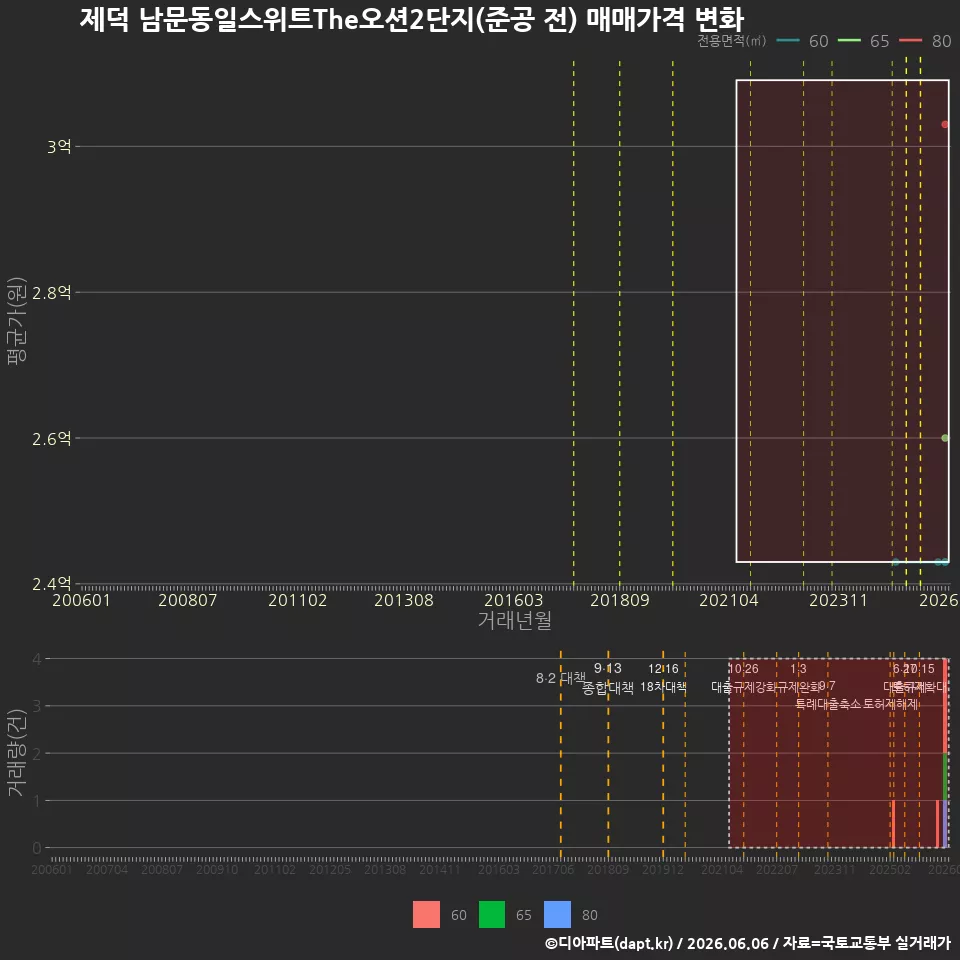The height and width of the screenshot is (960, 960).
Task: Click the '18차대책' annotation text
Action: (663, 687)
